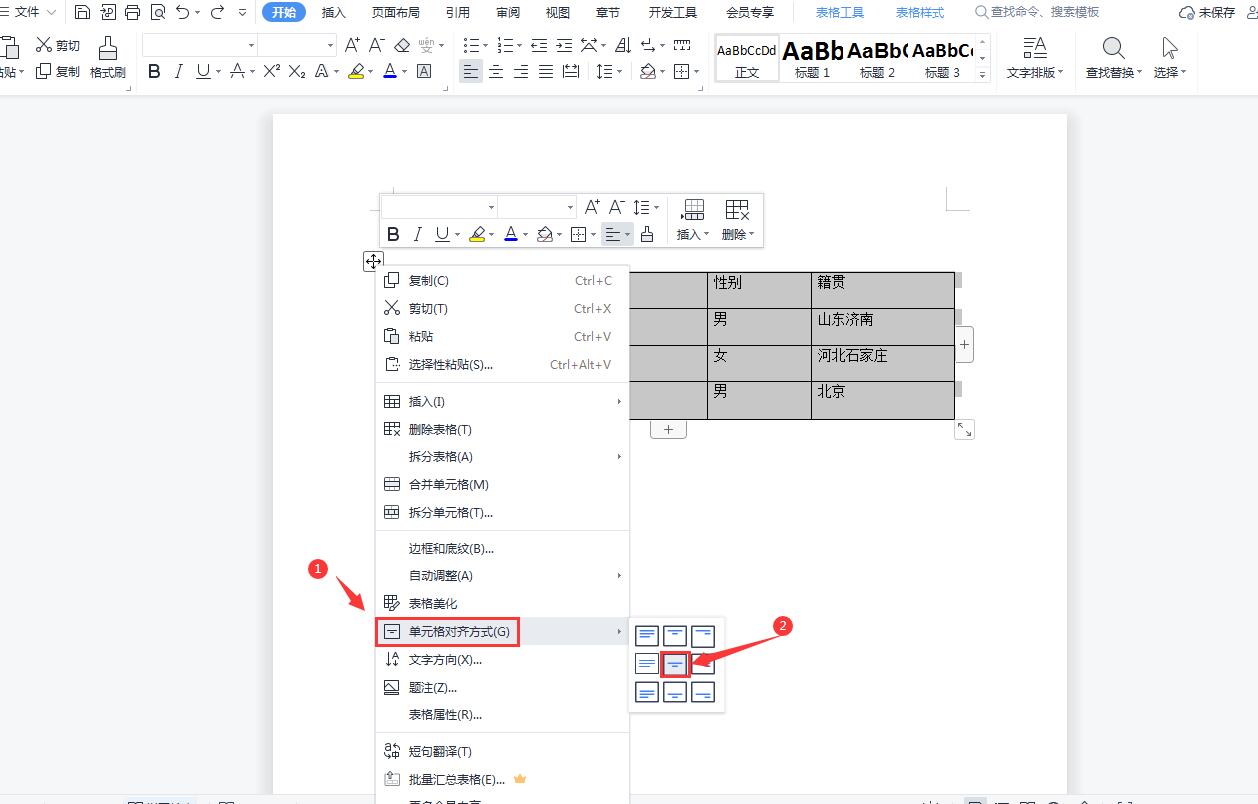This screenshot has height=804, width=1258.
Task: Click the superscript icon in the ribbon
Action: click(x=271, y=71)
